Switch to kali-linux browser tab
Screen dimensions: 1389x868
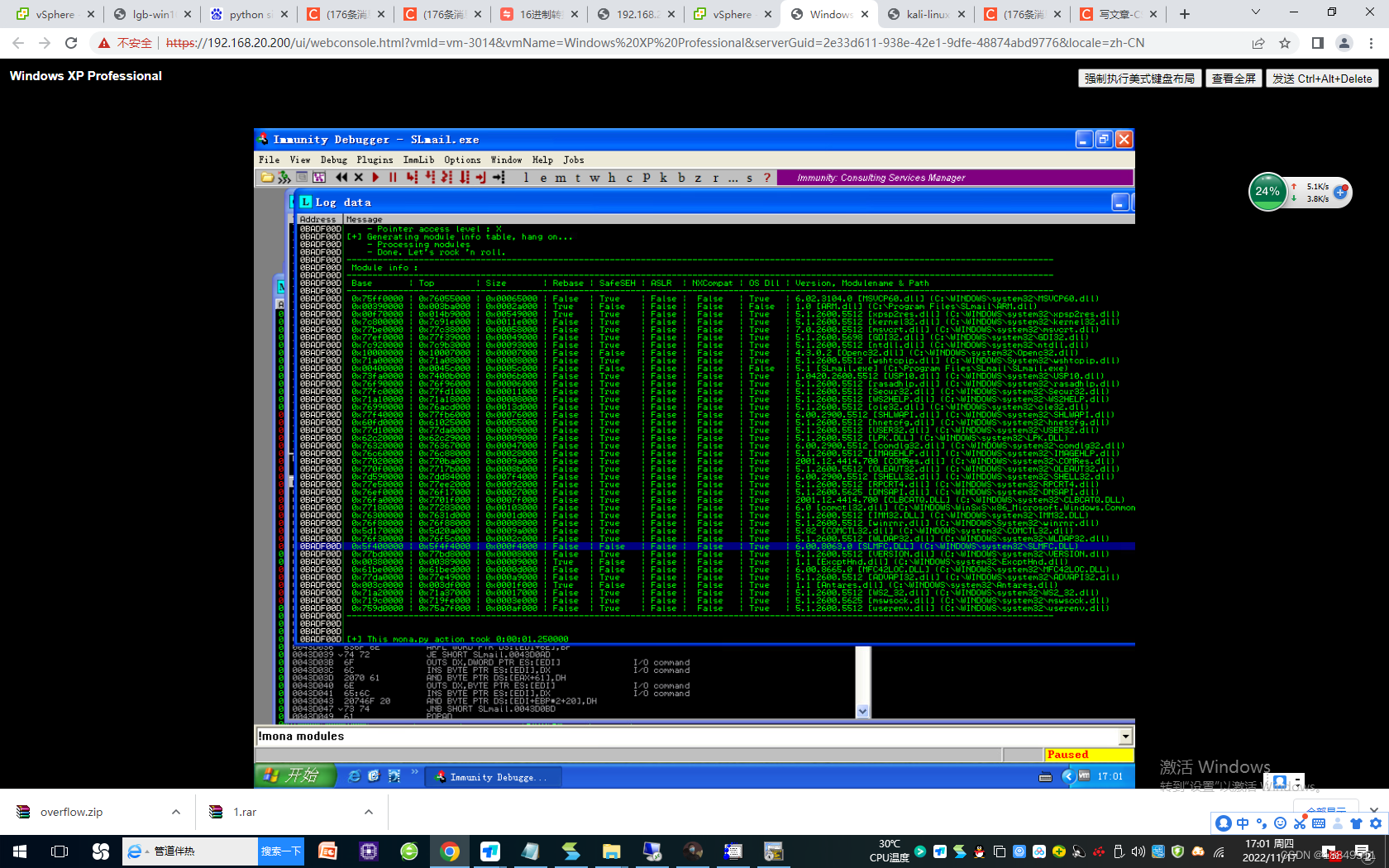click(x=927, y=14)
